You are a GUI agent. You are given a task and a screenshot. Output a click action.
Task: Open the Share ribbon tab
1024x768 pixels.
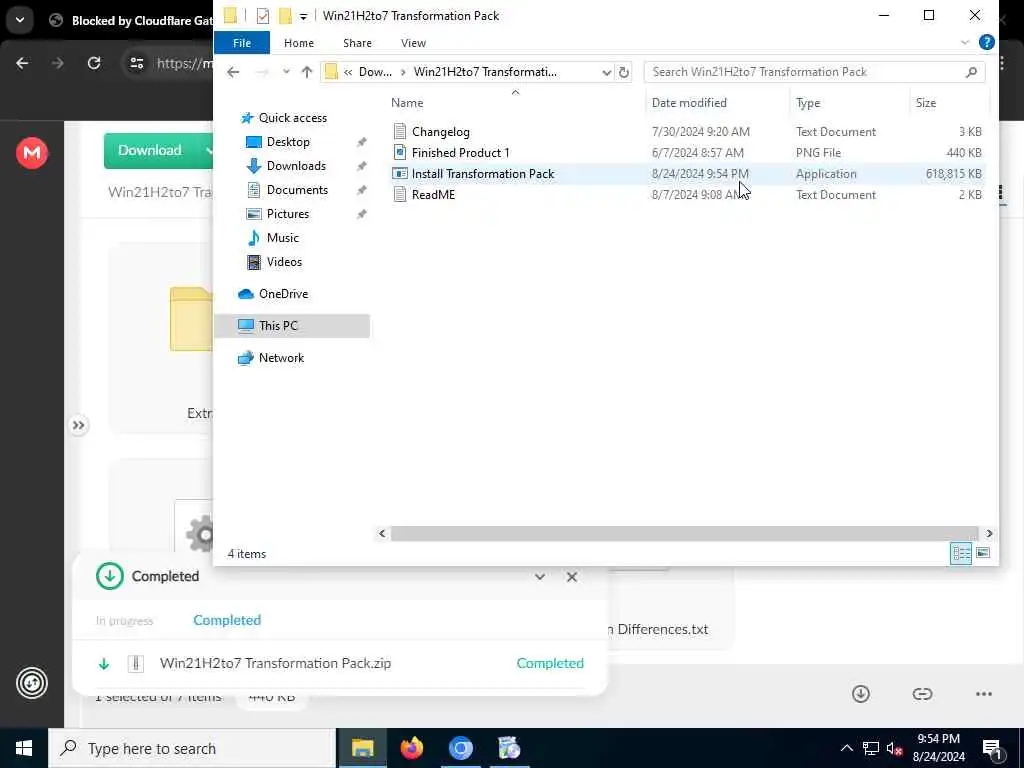357,43
